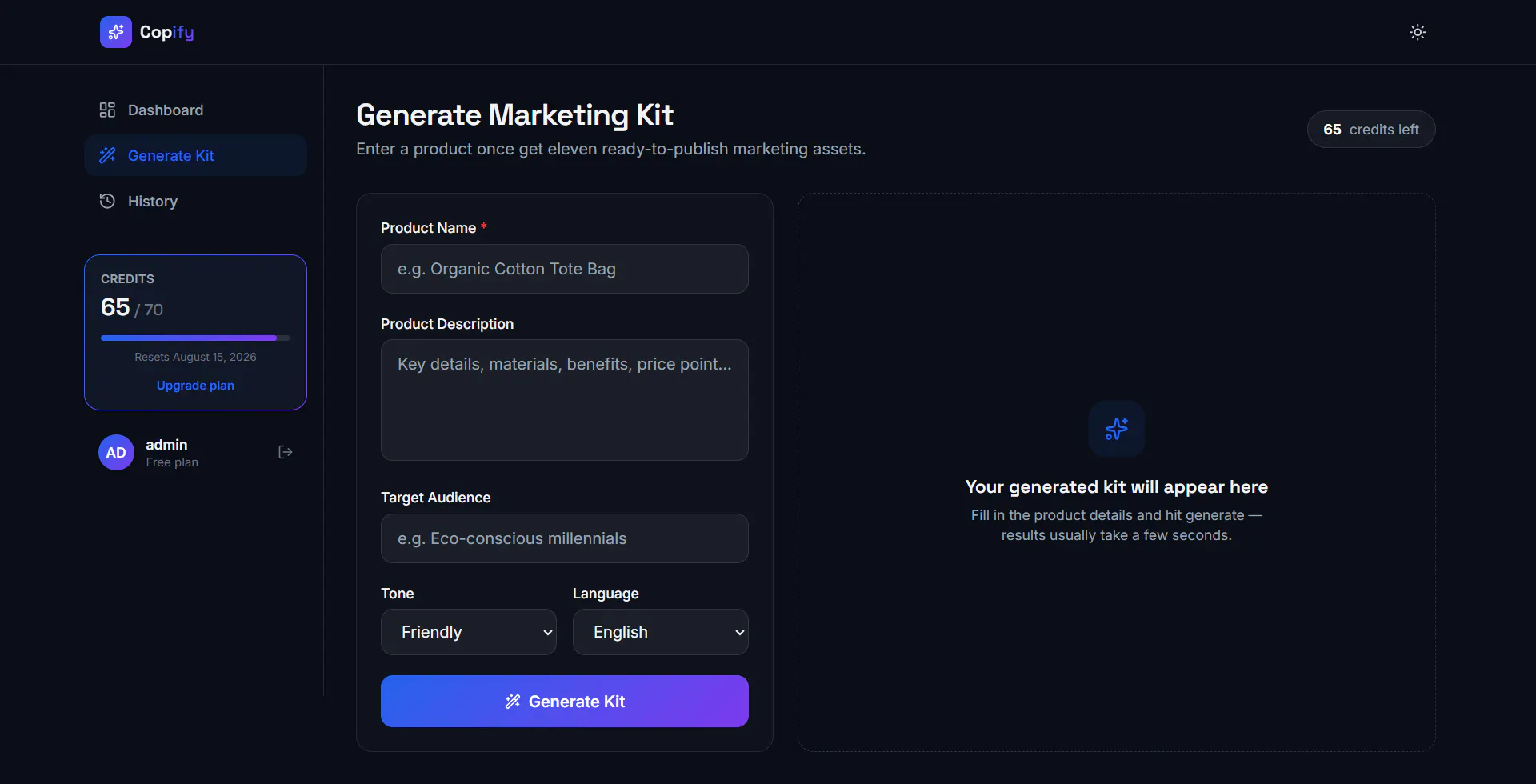This screenshot has width=1536, height=784.
Task: Open the History page
Action: pos(195,201)
